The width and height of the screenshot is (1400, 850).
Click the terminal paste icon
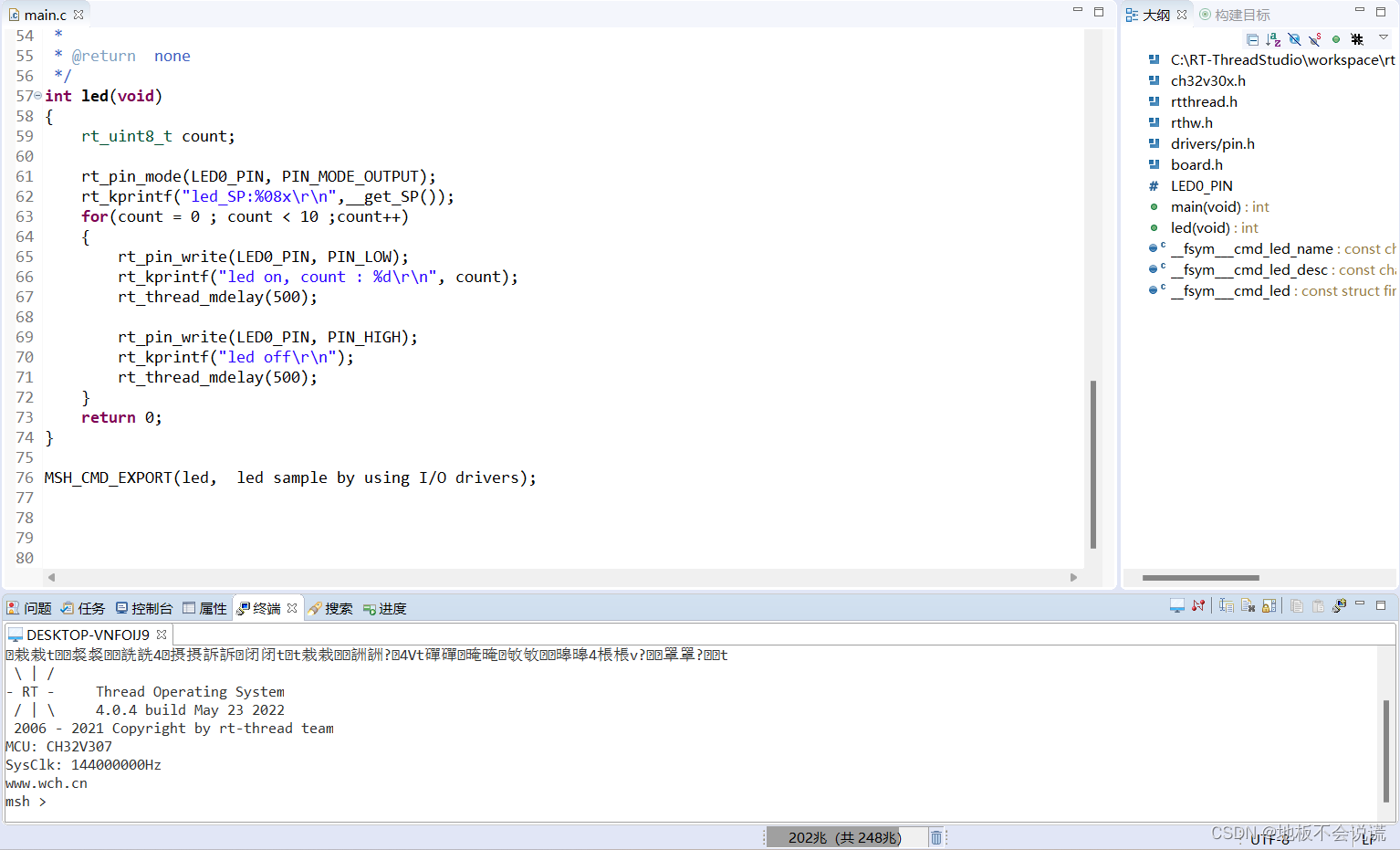coord(1318,605)
